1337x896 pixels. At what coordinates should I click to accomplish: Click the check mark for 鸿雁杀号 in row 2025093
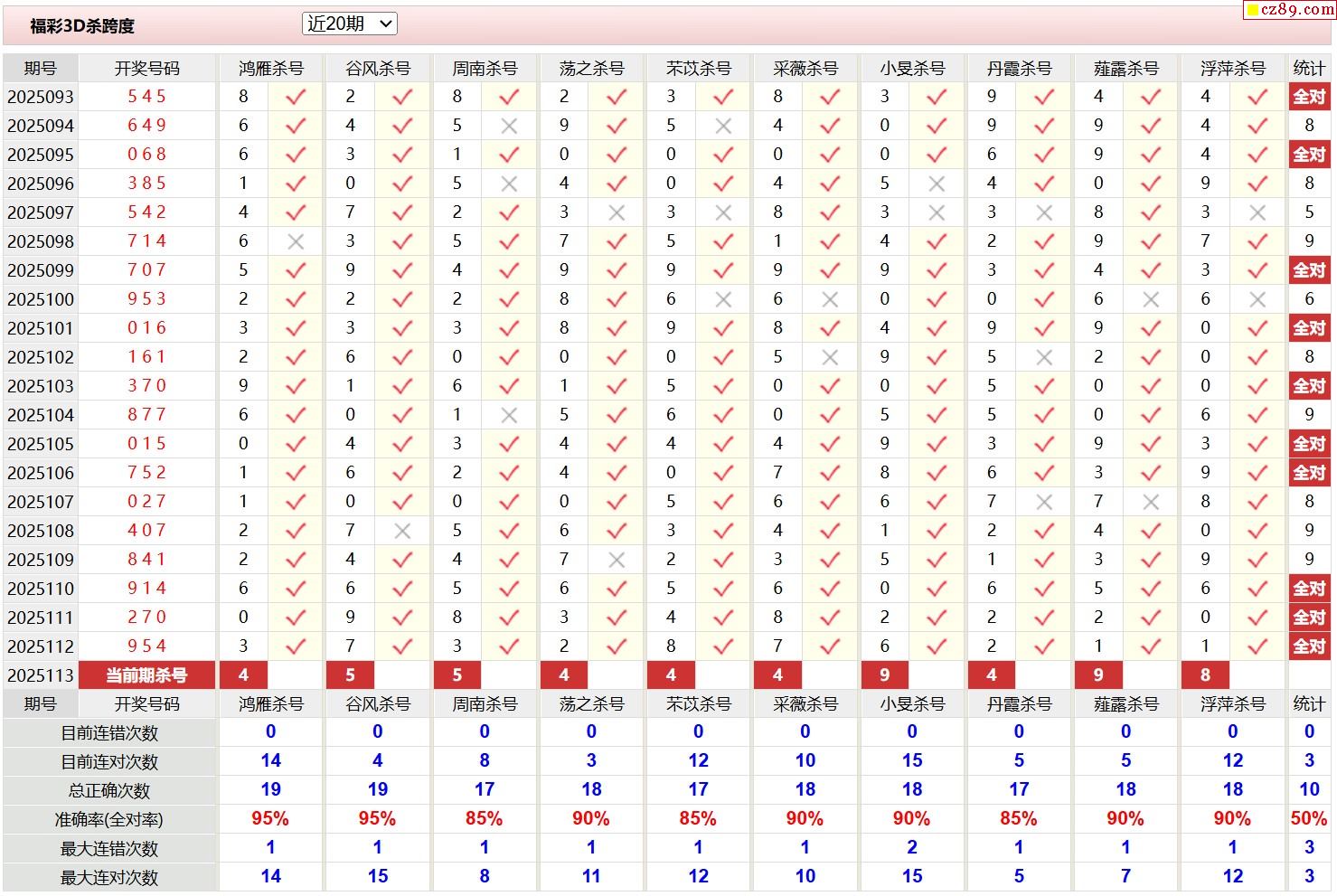pos(296,97)
